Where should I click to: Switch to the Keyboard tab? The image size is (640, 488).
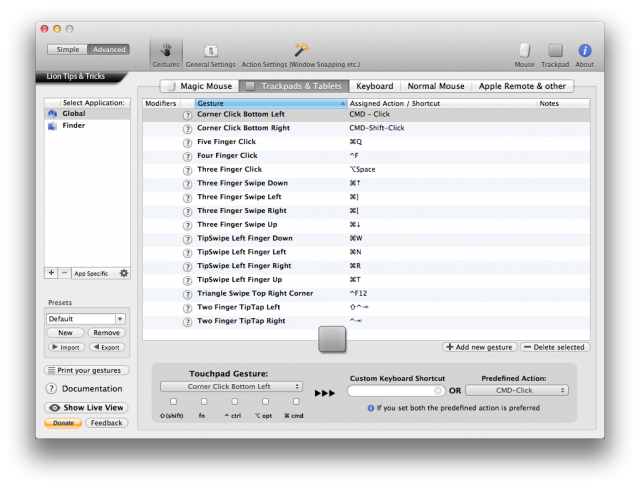pos(375,86)
